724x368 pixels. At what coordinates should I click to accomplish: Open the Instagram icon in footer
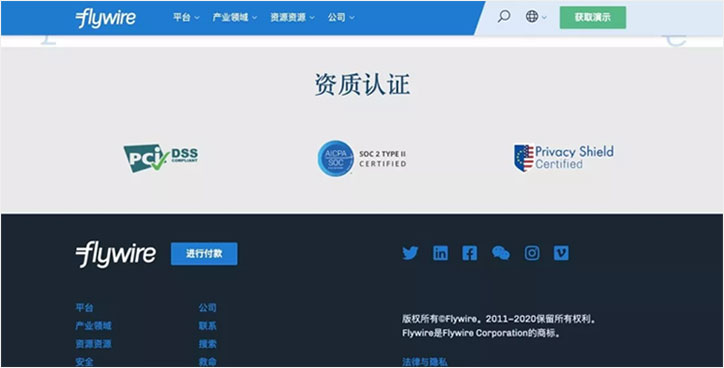coord(532,253)
